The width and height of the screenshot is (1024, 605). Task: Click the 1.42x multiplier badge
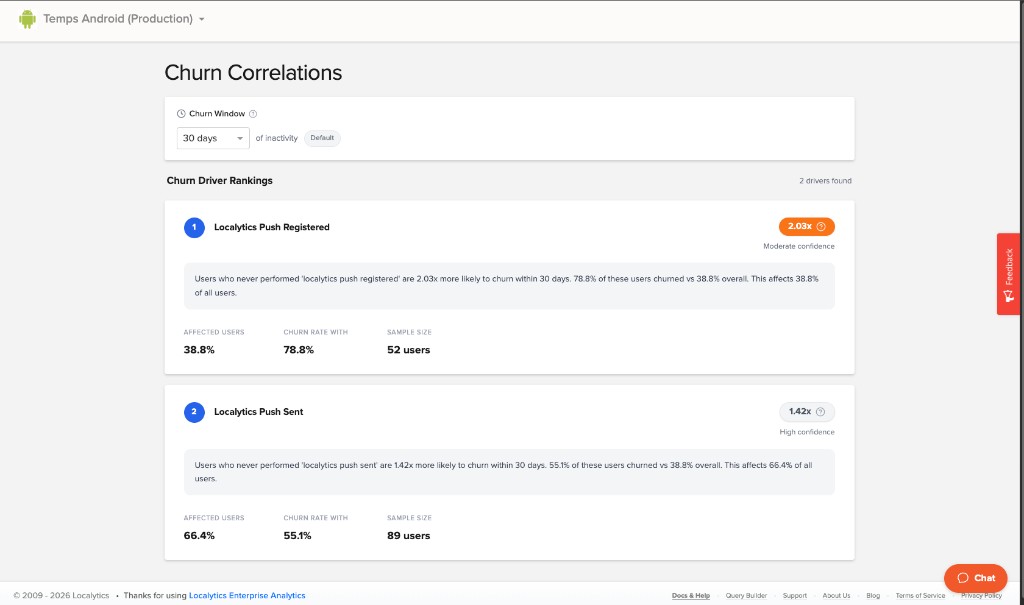807,412
